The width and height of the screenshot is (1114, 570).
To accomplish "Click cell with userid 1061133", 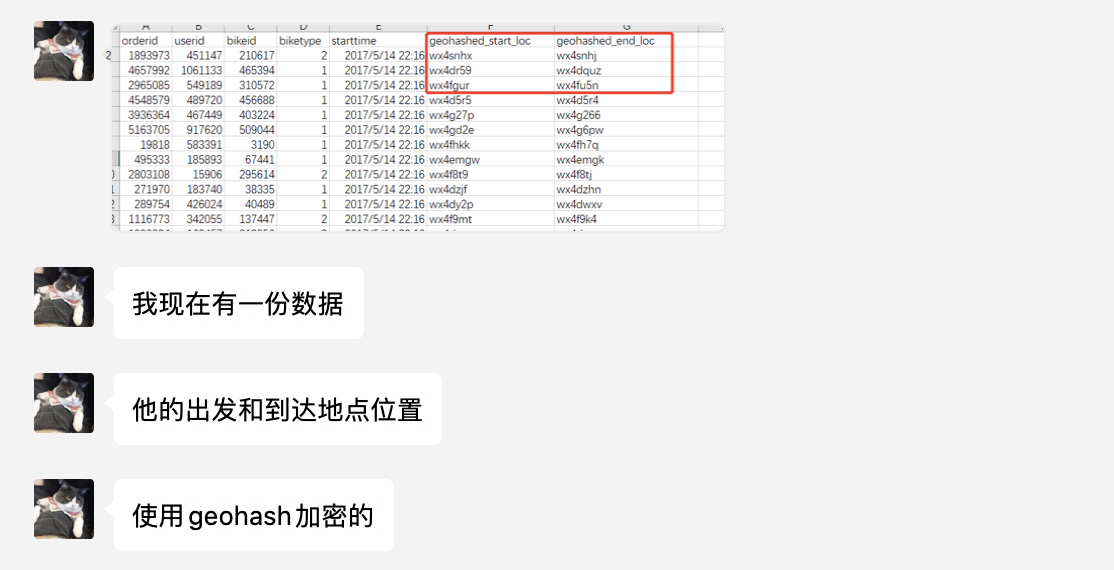I will pos(198,70).
